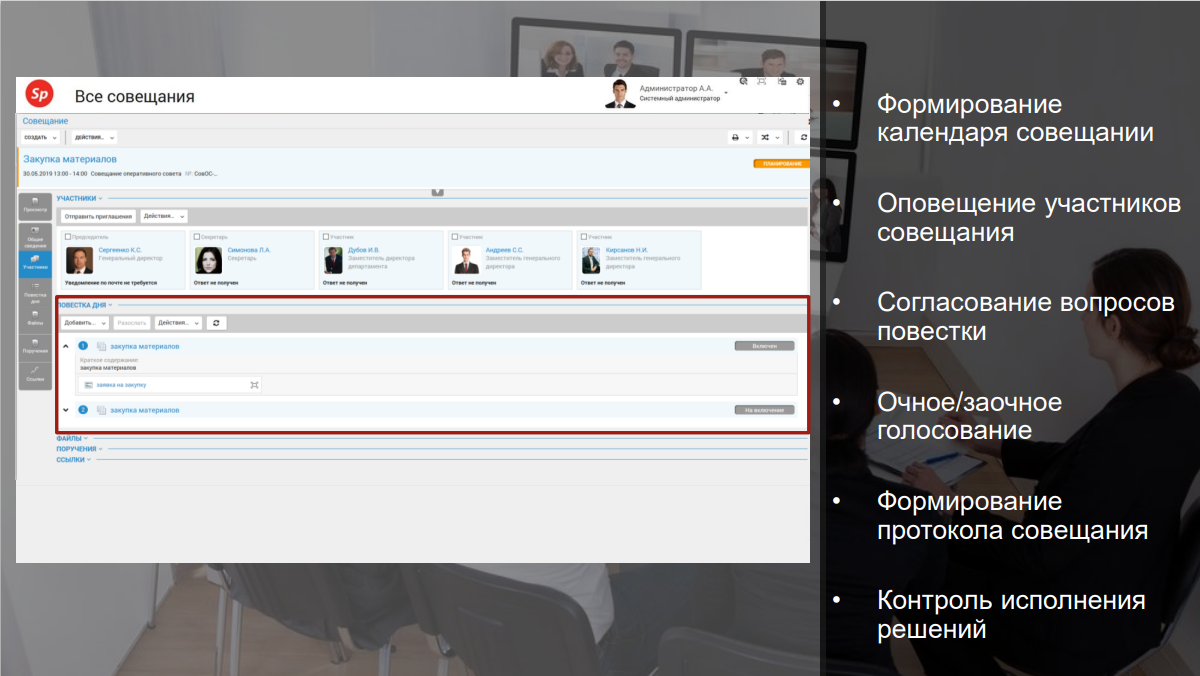Expand the second agenda item закупка материалов

tap(66, 410)
